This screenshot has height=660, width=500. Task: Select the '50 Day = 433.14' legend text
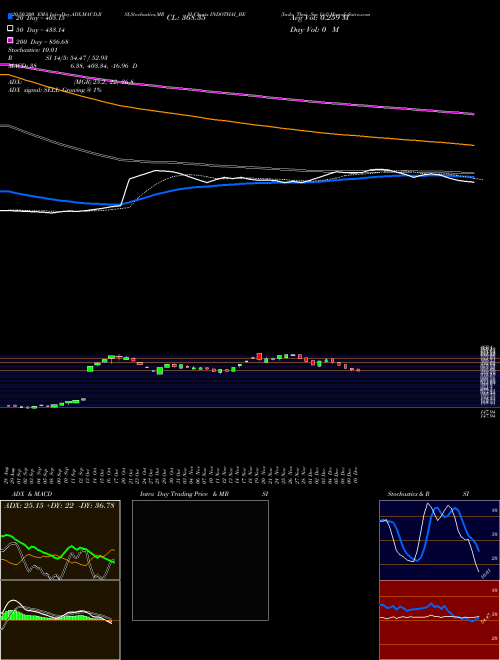click(x=40, y=30)
